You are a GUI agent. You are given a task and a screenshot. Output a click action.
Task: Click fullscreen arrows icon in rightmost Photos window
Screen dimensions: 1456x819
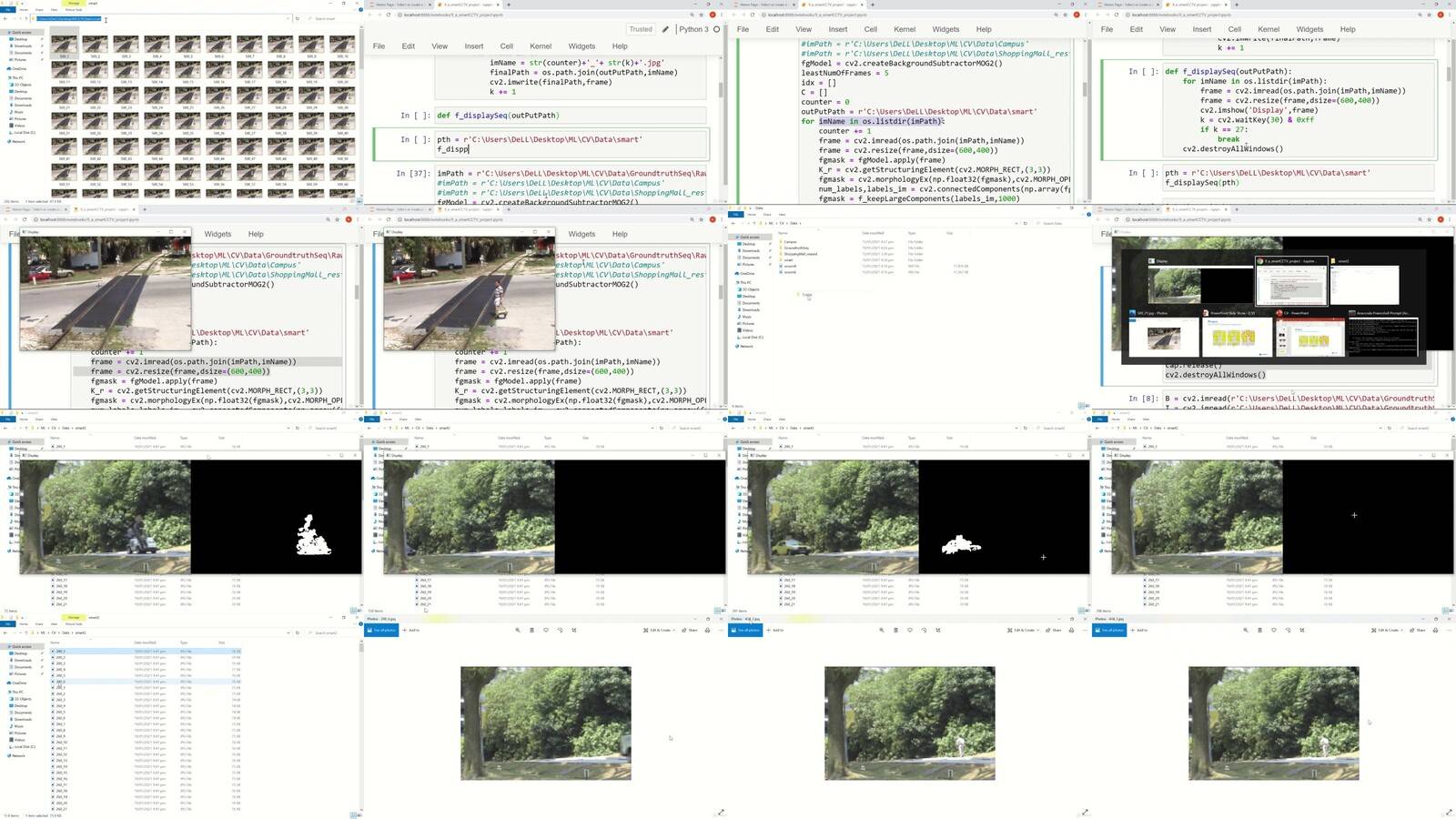(x=1449, y=812)
